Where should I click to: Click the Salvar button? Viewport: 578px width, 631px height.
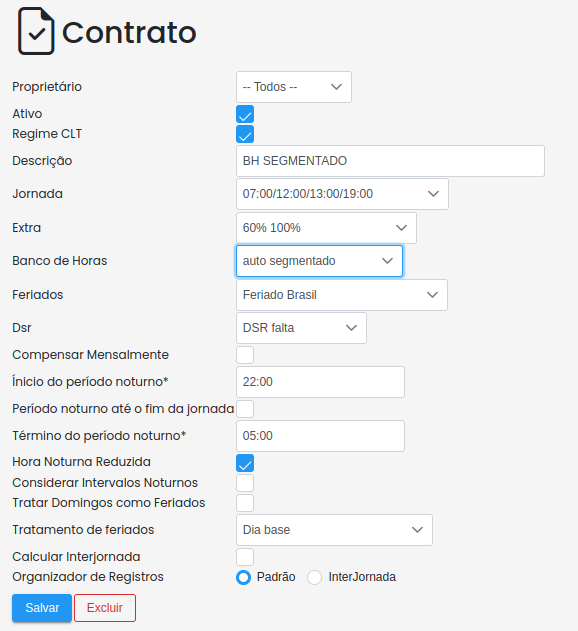click(42, 608)
